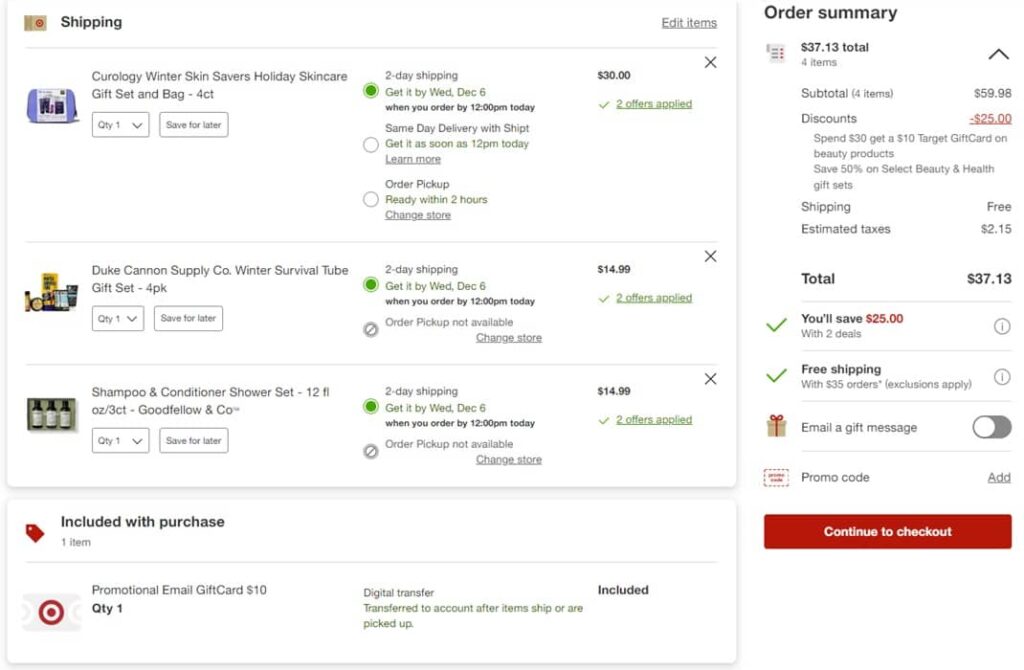Open Curology gift set product thumbnail
The height and width of the screenshot is (670, 1024).
point(52,105)
